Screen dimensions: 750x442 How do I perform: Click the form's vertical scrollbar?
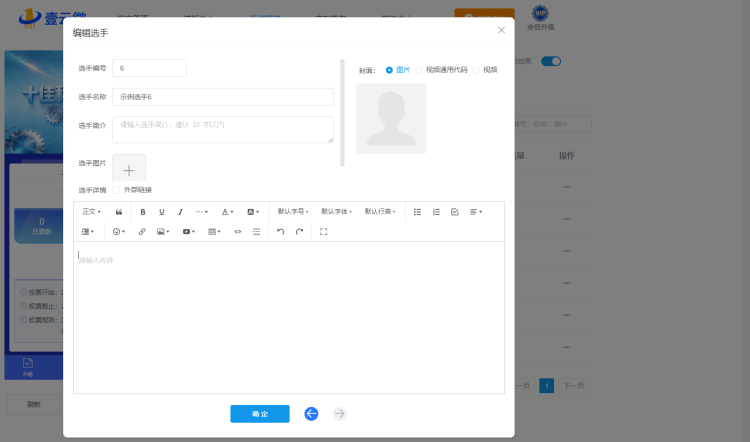click(342, 112)
